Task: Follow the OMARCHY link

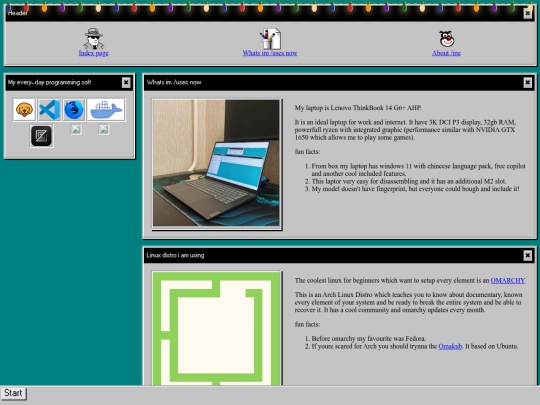Action: pos(508,280)
